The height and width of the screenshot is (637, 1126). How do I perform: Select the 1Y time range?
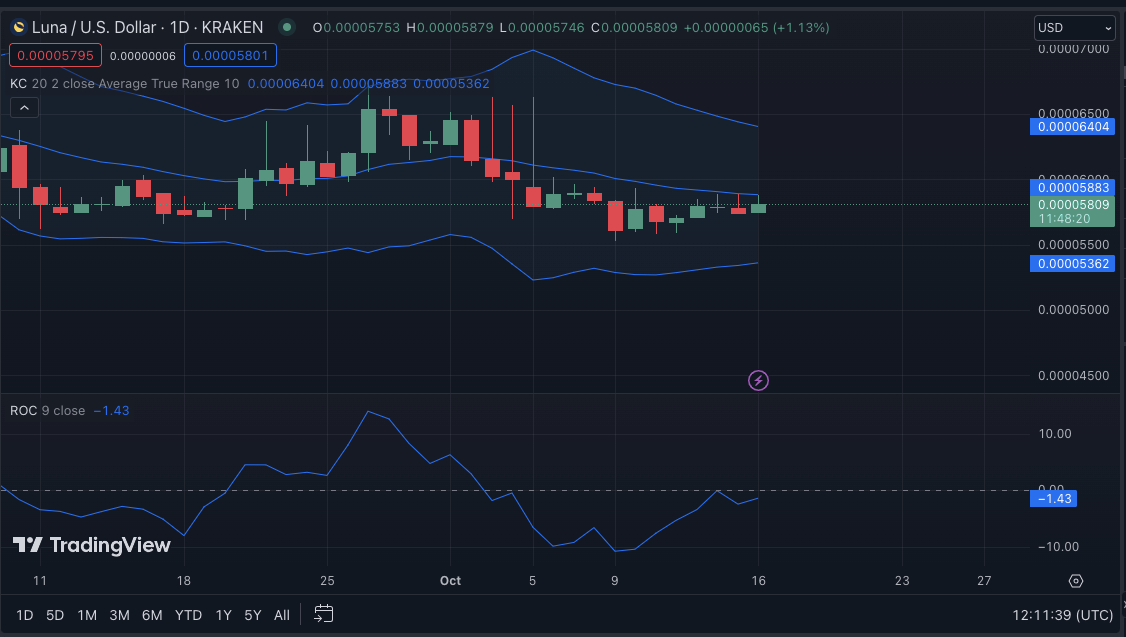tap(223, 615)
